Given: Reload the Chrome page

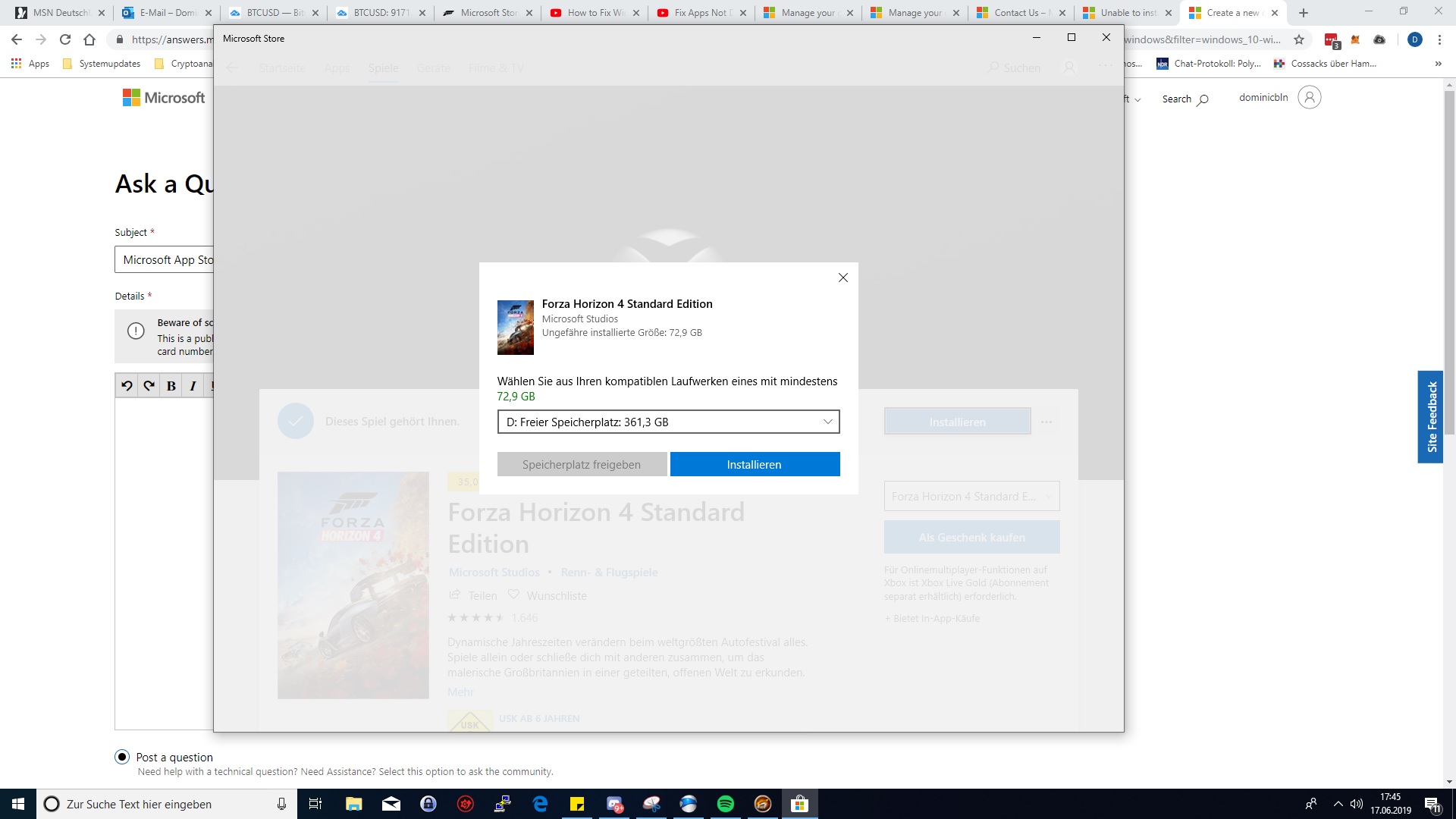Looking at the screenshot, I should [65, 39].
